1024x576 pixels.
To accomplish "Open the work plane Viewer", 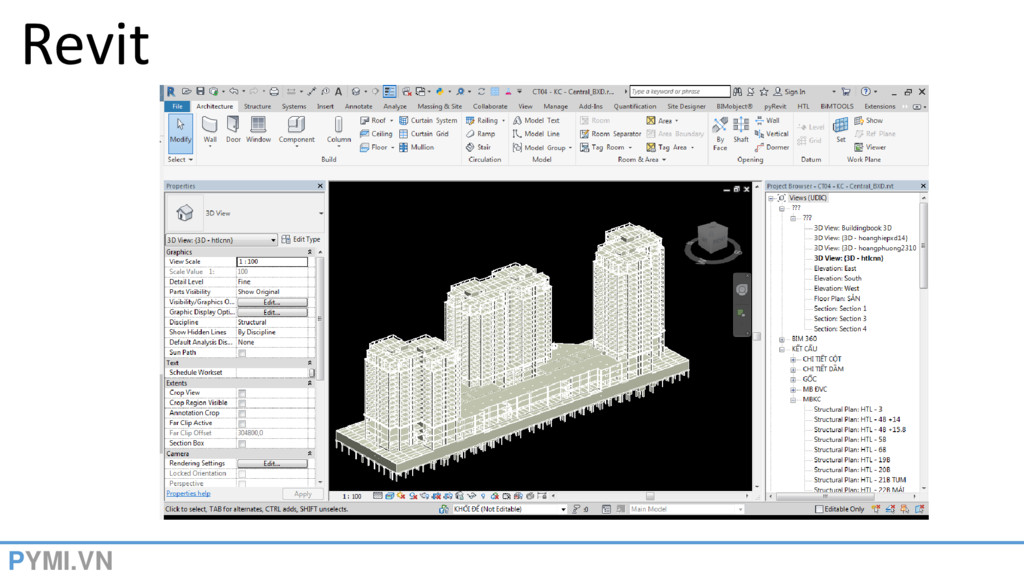I will tap(870, 148).
